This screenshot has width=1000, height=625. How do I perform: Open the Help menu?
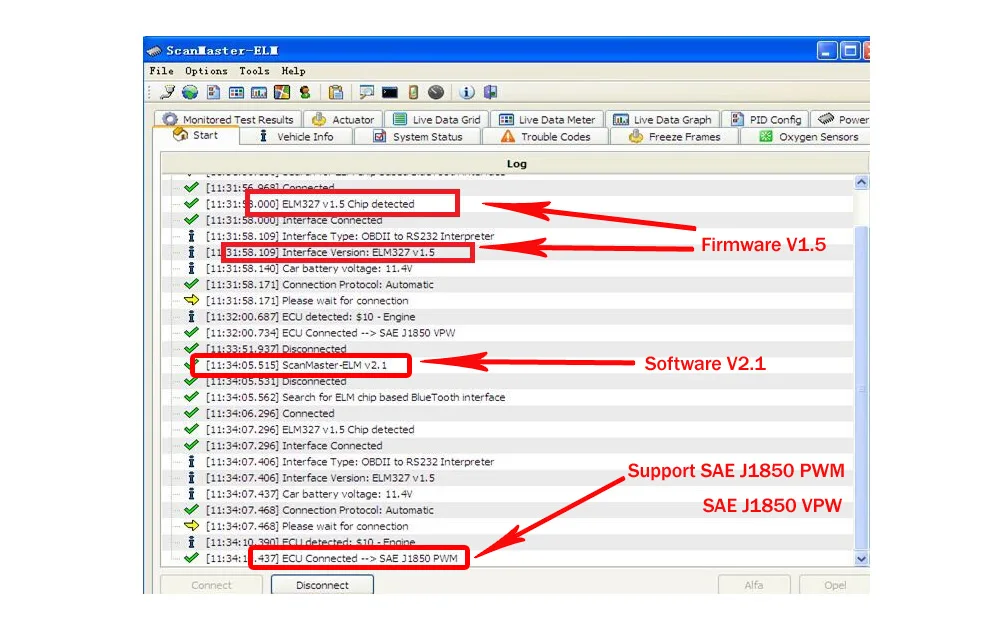click(293, 71)
